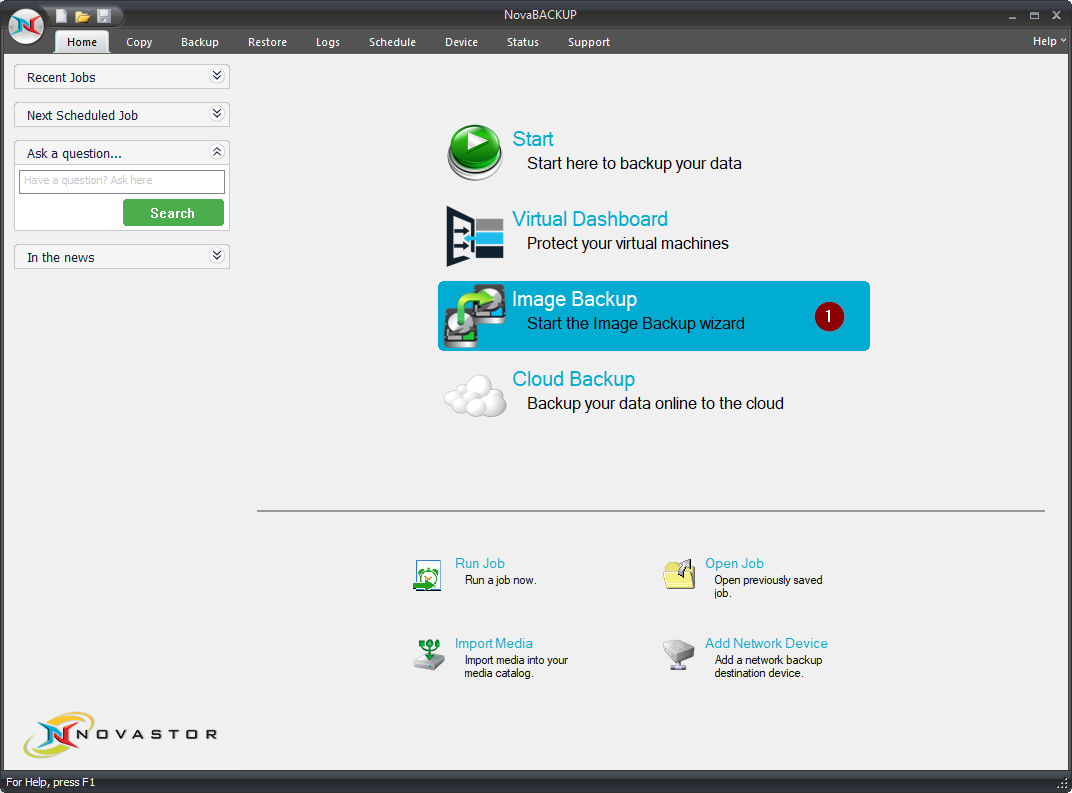The image size is (1072, 793).
Task: Open the Virtual Dashboard link
Action: pos(589,219)
